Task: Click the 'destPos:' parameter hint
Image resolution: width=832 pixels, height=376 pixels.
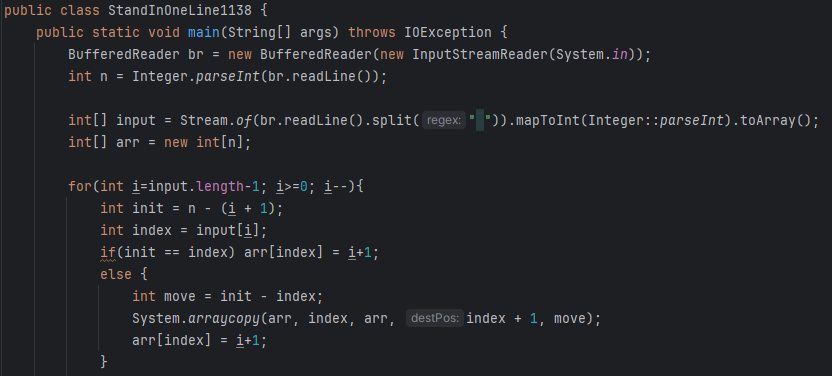Action: click(435, 319)
